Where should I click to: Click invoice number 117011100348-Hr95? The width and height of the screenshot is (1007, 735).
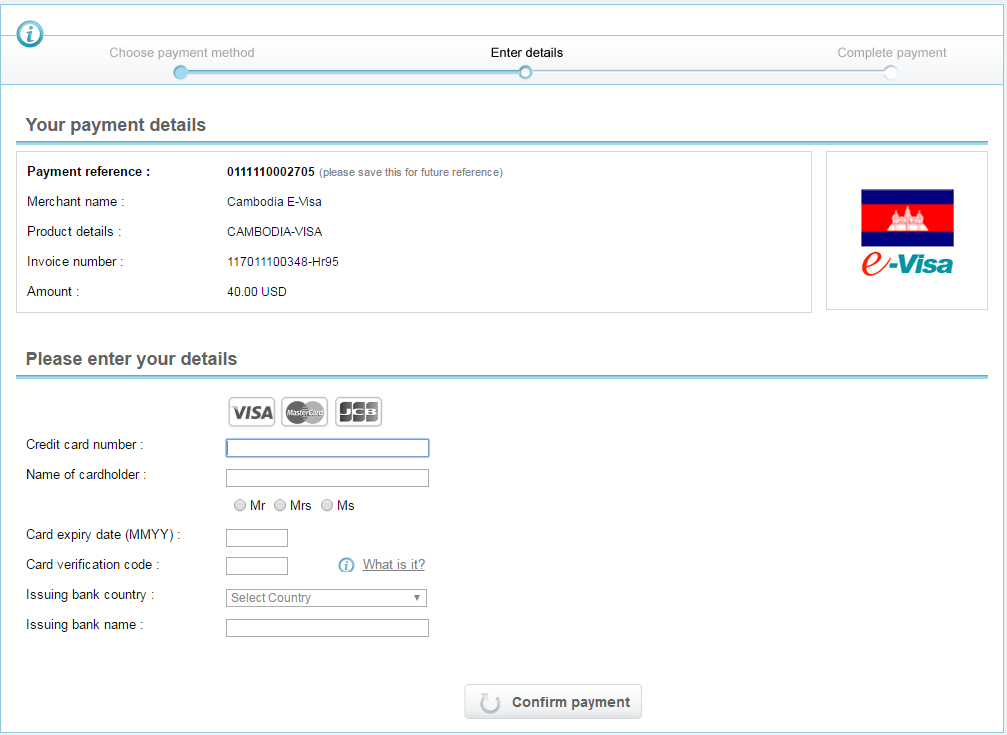point(283,261)
